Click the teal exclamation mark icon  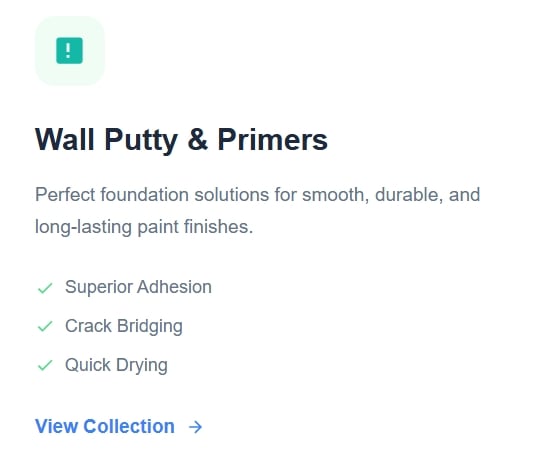(70, 51)
